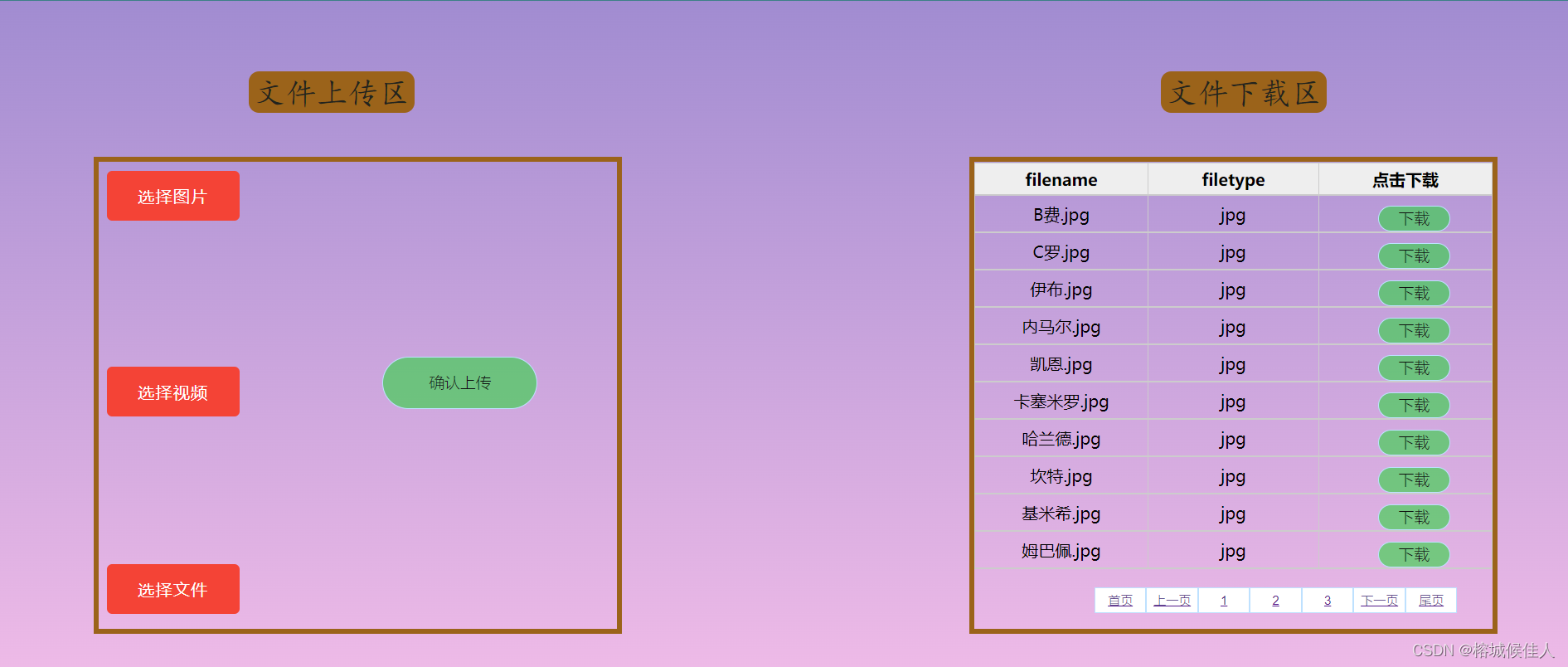Viewport: 1568px width, 667px height.
Task: Go to first page via 首页 link
Action: tap(1120, 601)
